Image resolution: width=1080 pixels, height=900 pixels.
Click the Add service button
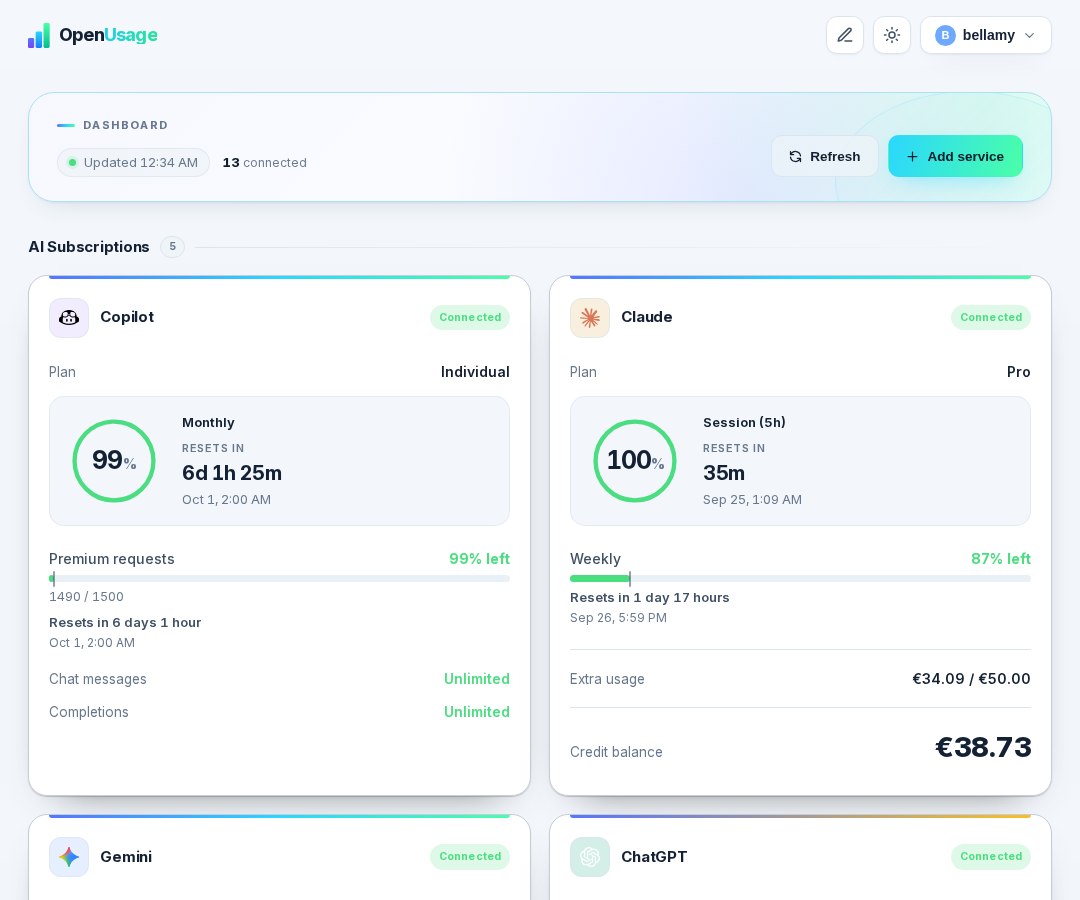955,156
